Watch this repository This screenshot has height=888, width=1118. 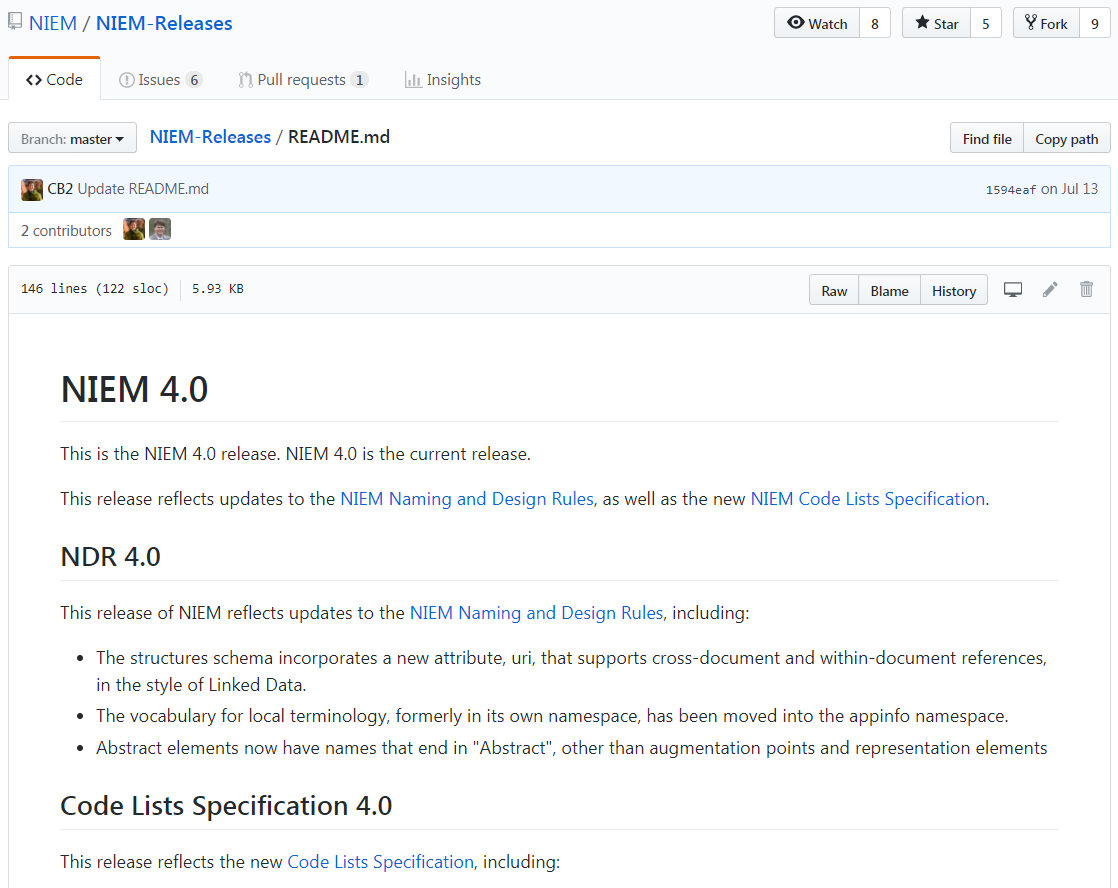817,24
